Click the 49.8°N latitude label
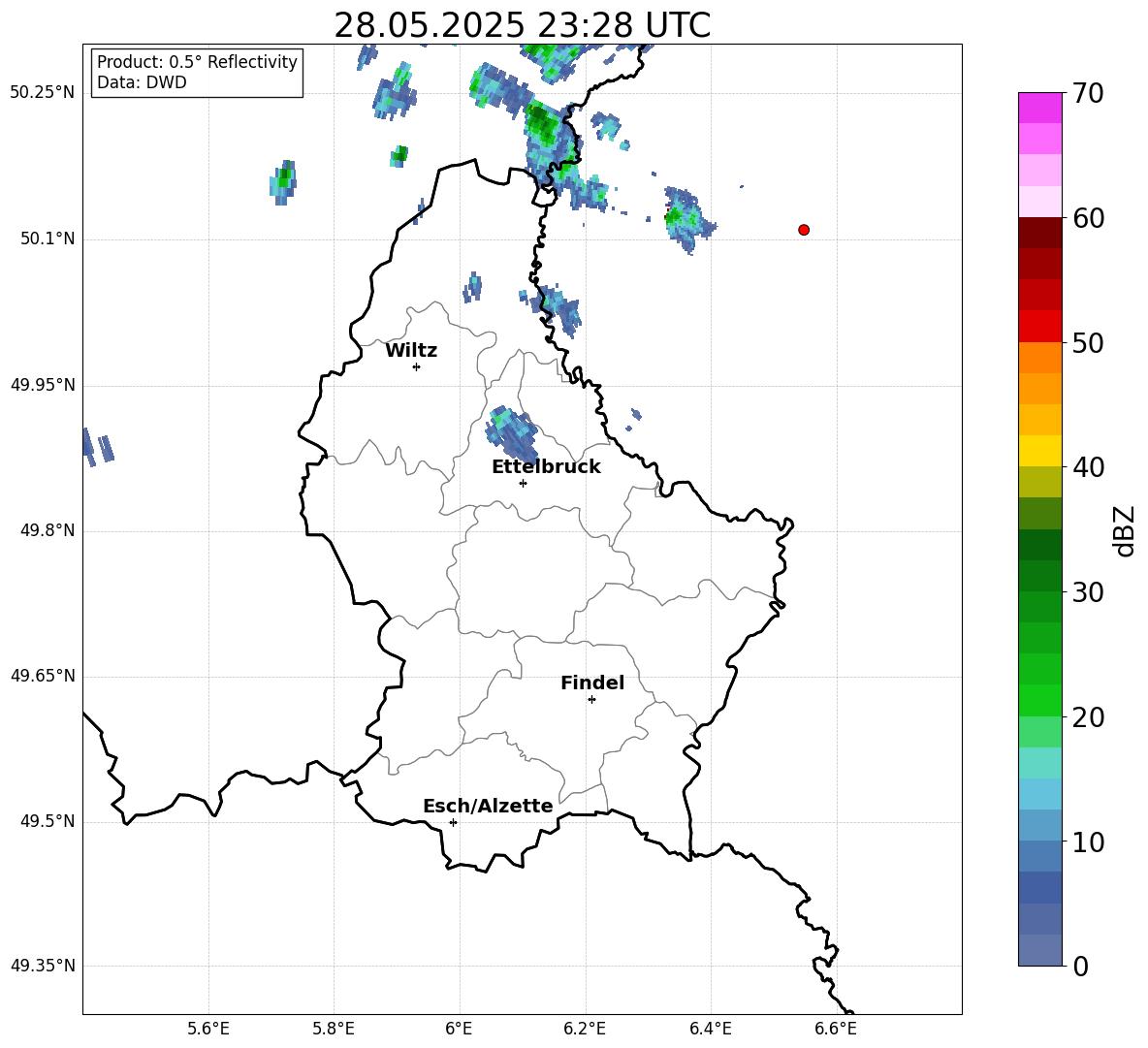This screenshot has width=1148, height=1048. pyautogui.click(x=48, y=530)
